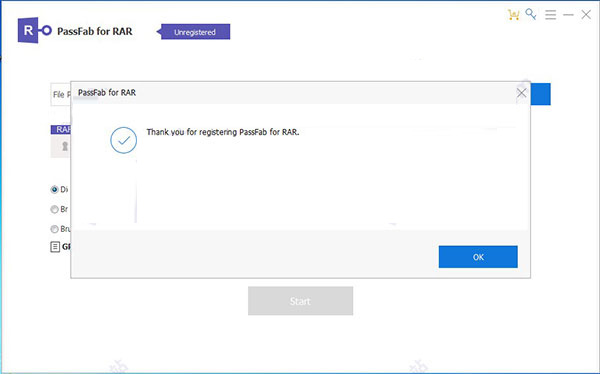Screen dimensions: 600x374
Task: Click the purple PassFab R logo
Action: [34, 30]
